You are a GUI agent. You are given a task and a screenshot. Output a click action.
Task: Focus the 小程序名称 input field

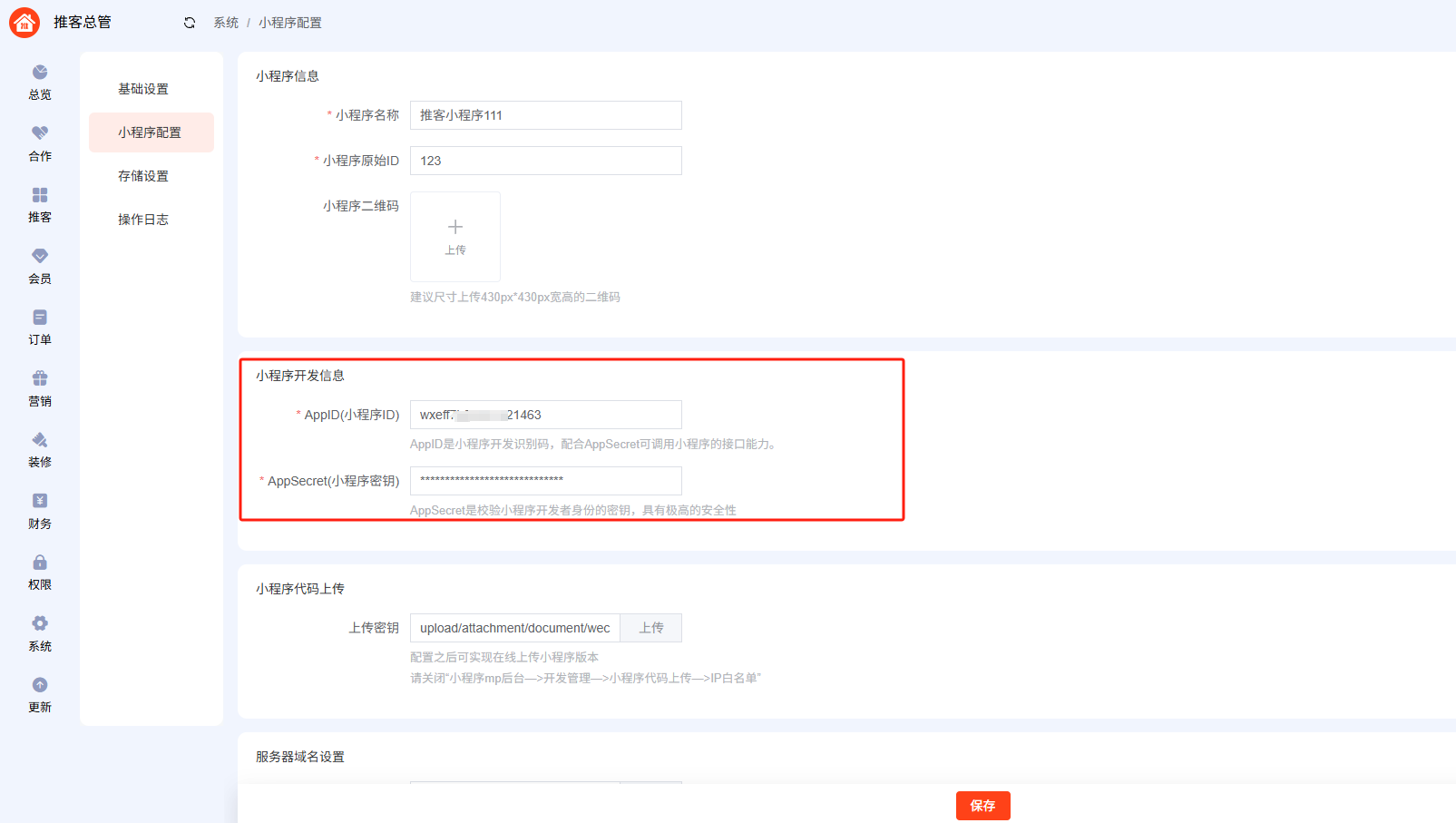545,115
